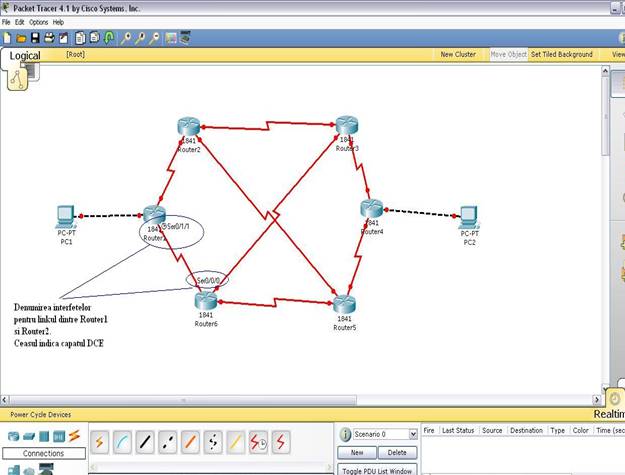
Task: Select Router5 on the canvas
Action: (x=344, y=304)
